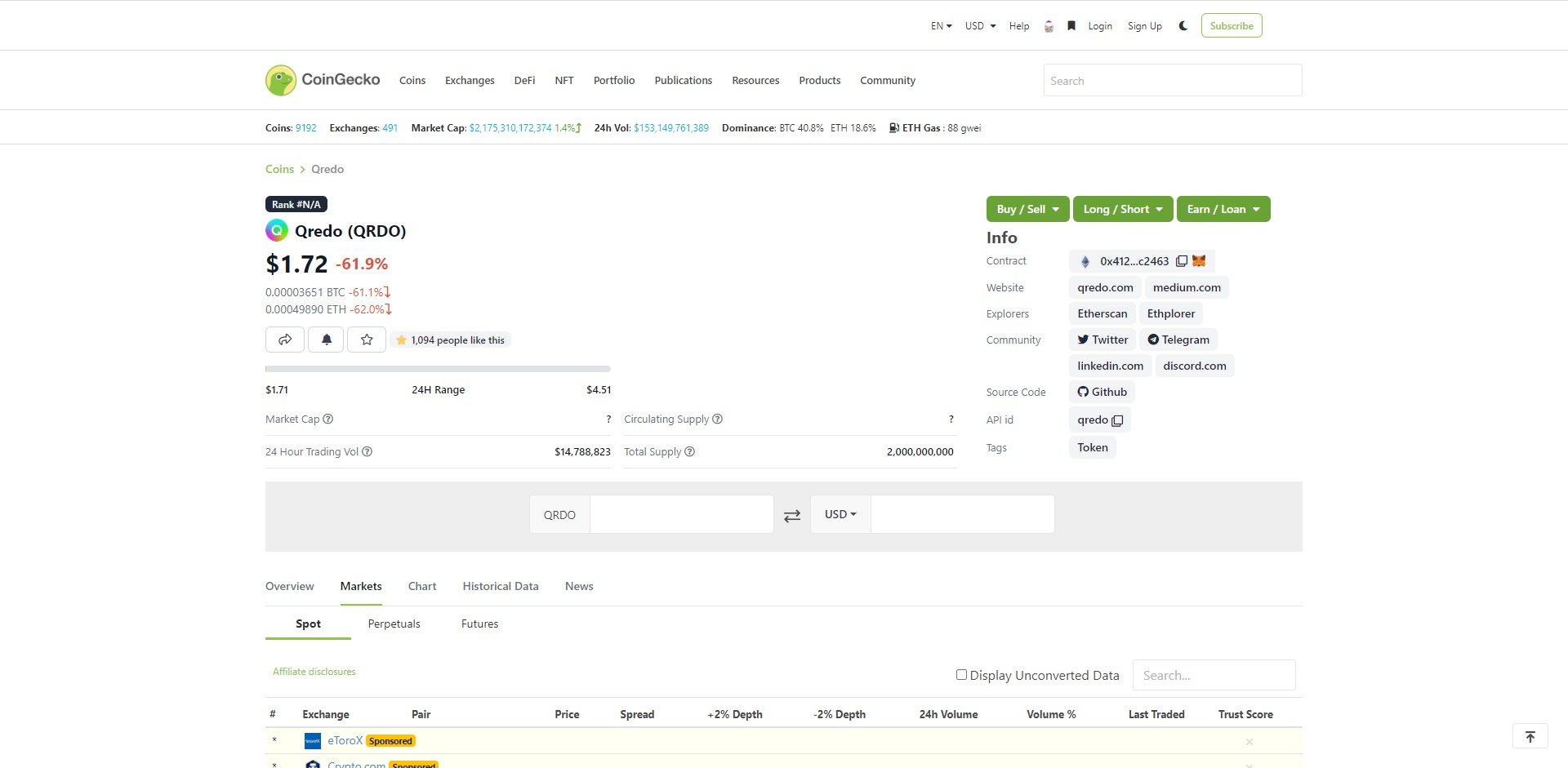Screen dimensions: 1568x768
Task: Click the MetaMask fox icon
Action: point(1199,261)
